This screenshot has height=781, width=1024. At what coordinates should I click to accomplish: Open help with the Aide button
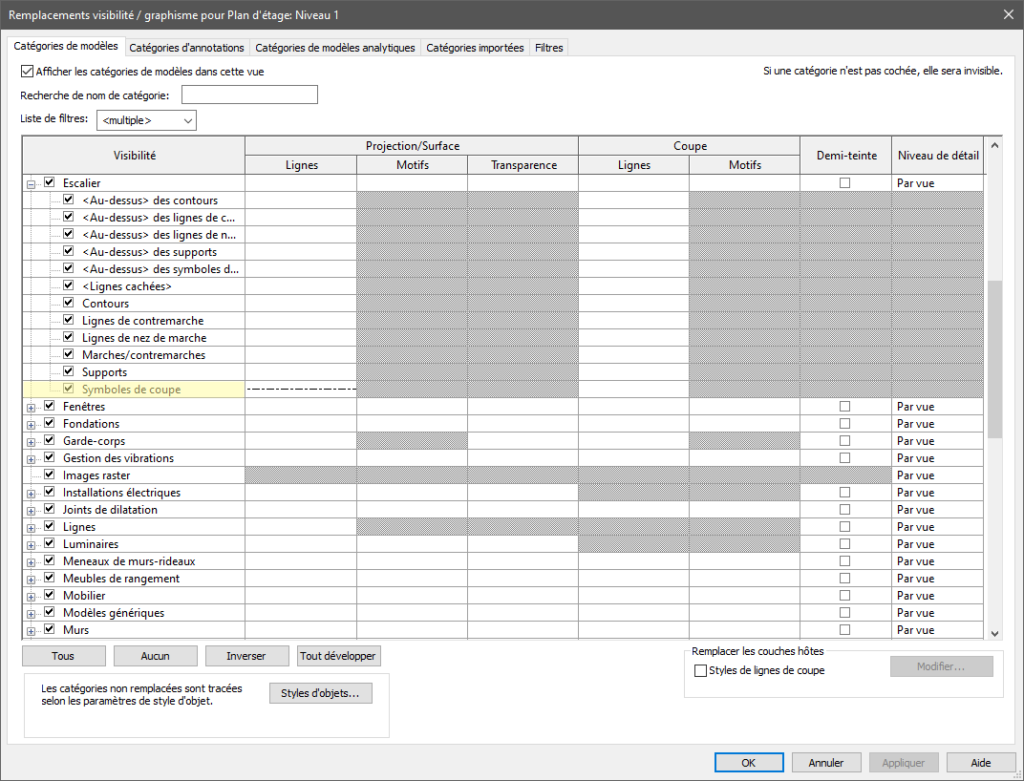tap(981, 762)
